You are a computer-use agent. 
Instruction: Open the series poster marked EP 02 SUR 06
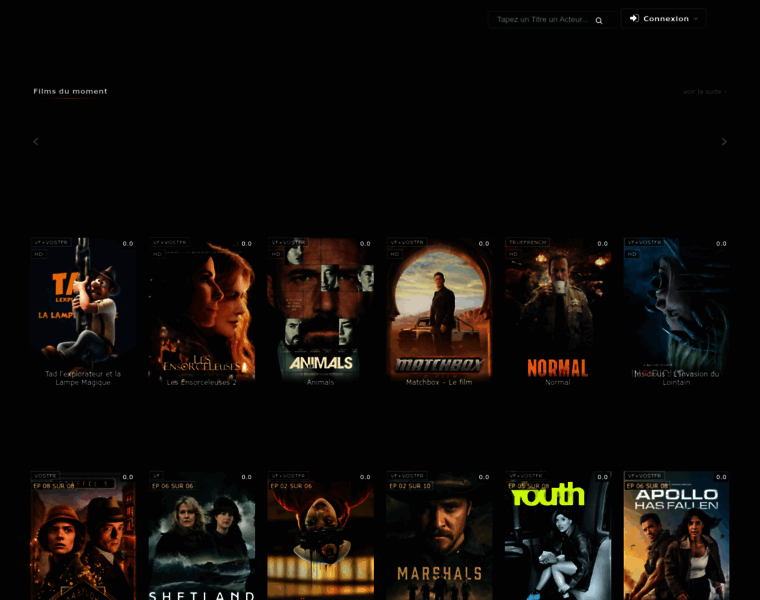click(x=320, y=536)
